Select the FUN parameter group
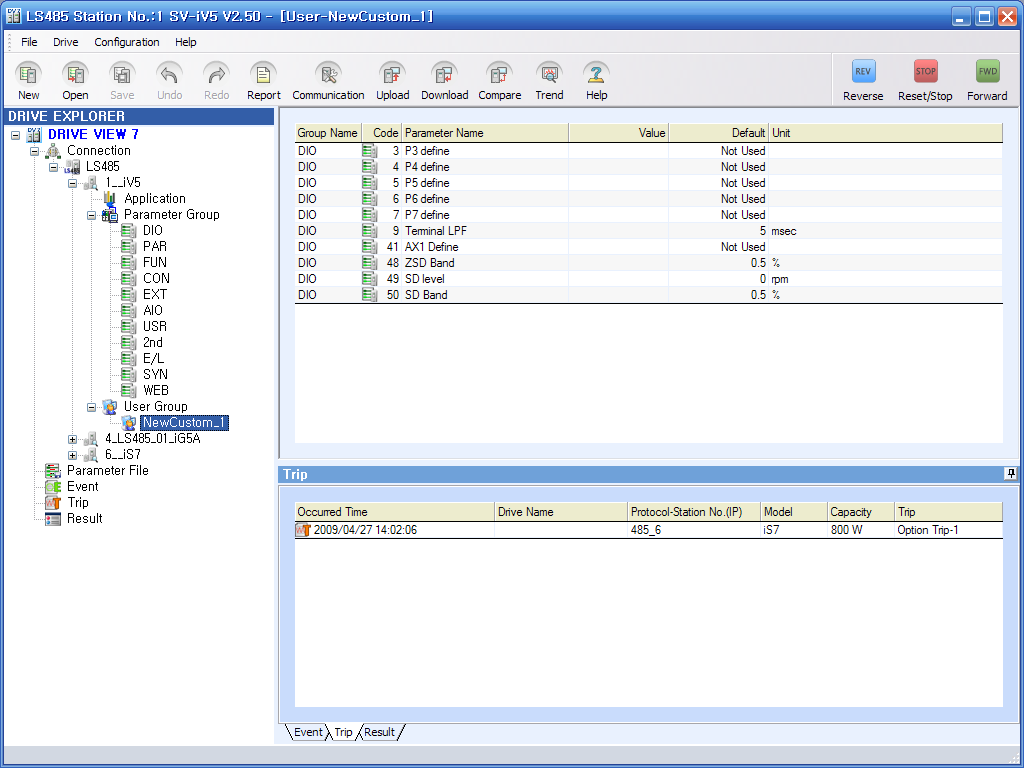1024x768 pixels. [155, 262]
